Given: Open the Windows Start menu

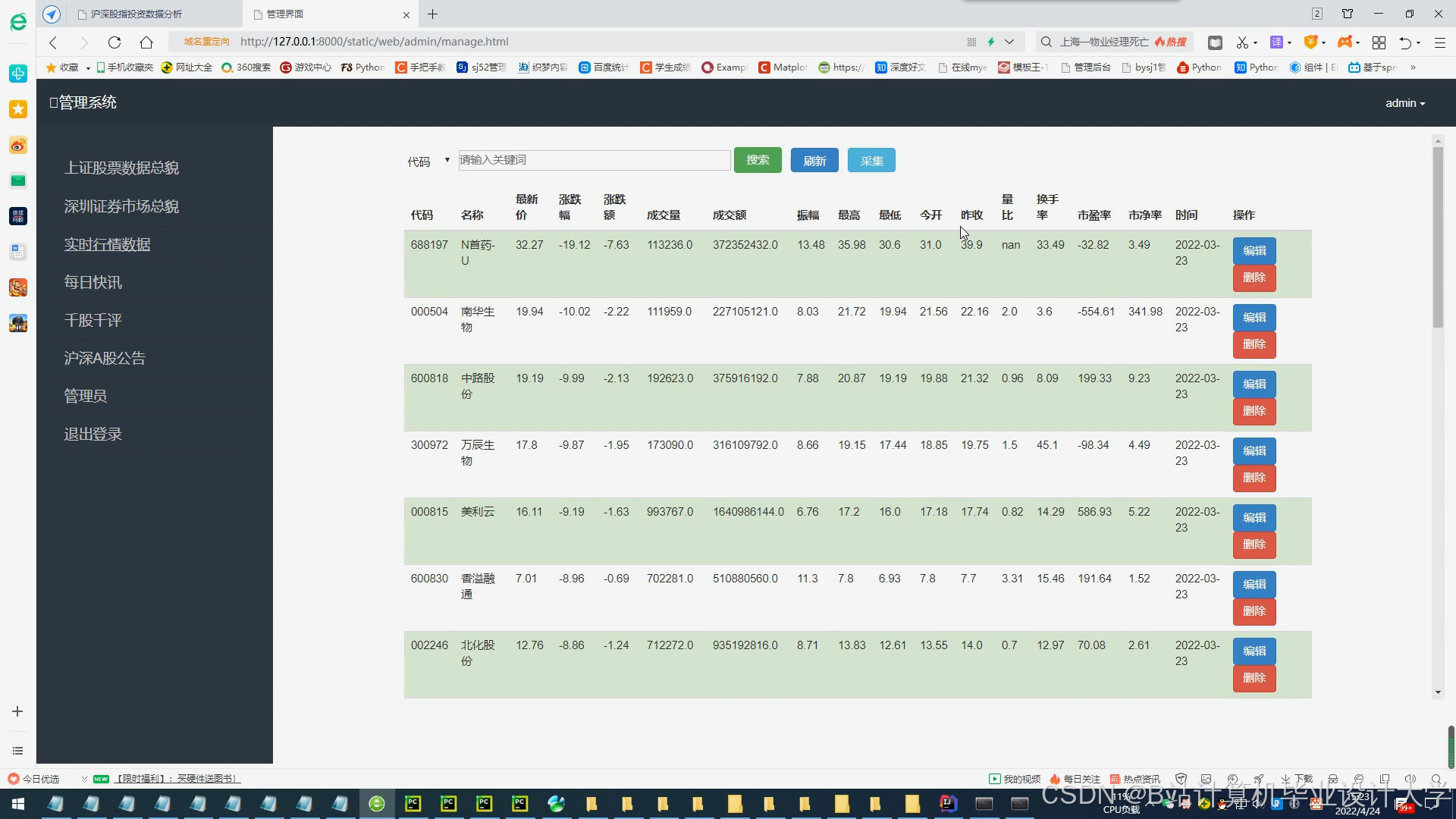Looking at the screenshot, I should [17, 803].
